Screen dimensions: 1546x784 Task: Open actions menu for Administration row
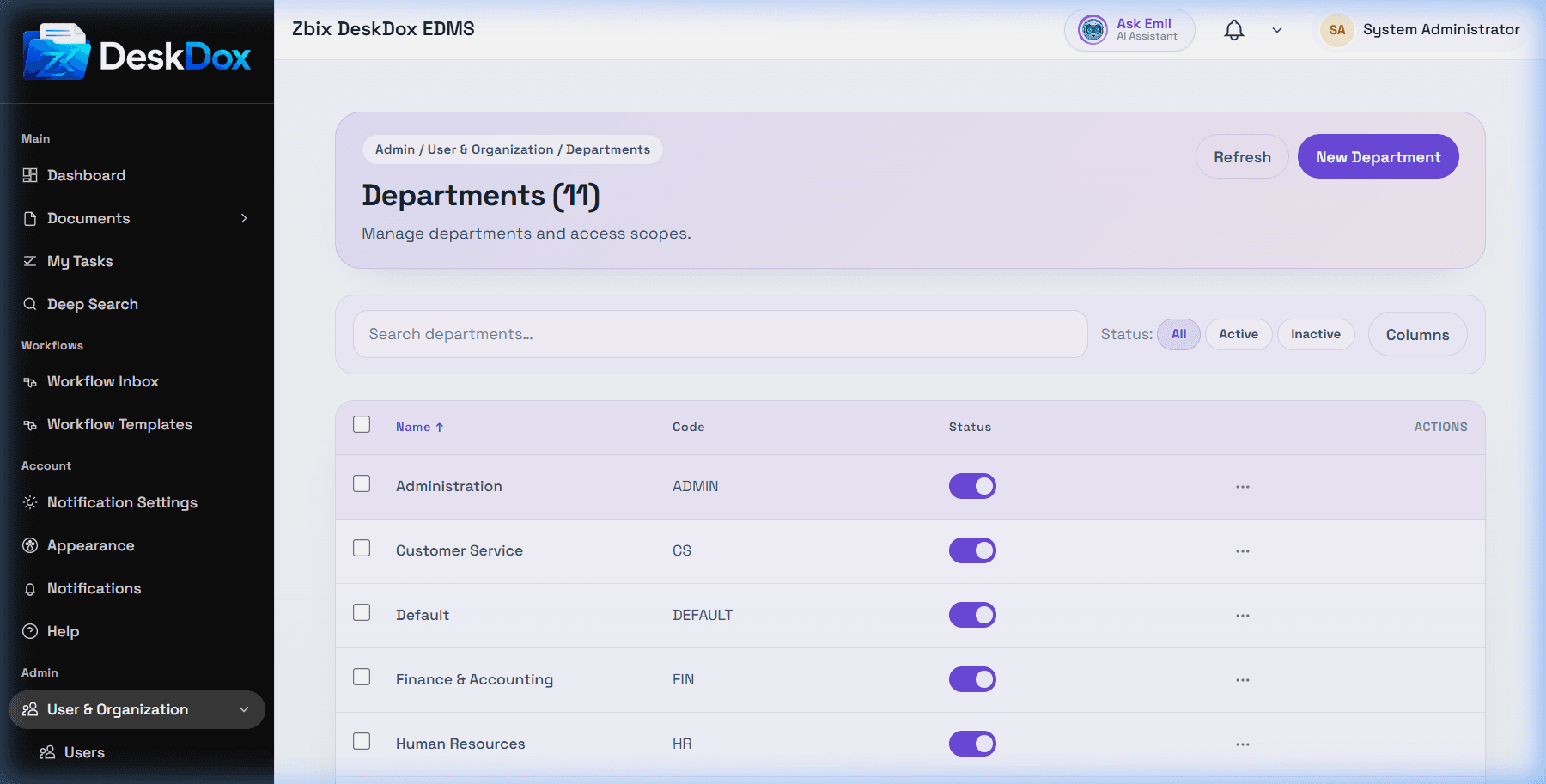[x=1243, y=487]
